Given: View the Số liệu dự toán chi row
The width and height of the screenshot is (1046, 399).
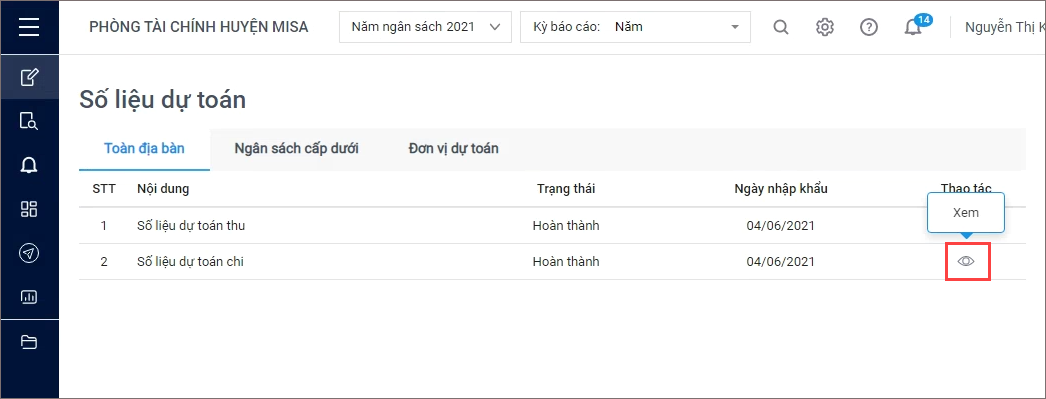Looking at the screenshot, I should (x=967, y=262).
